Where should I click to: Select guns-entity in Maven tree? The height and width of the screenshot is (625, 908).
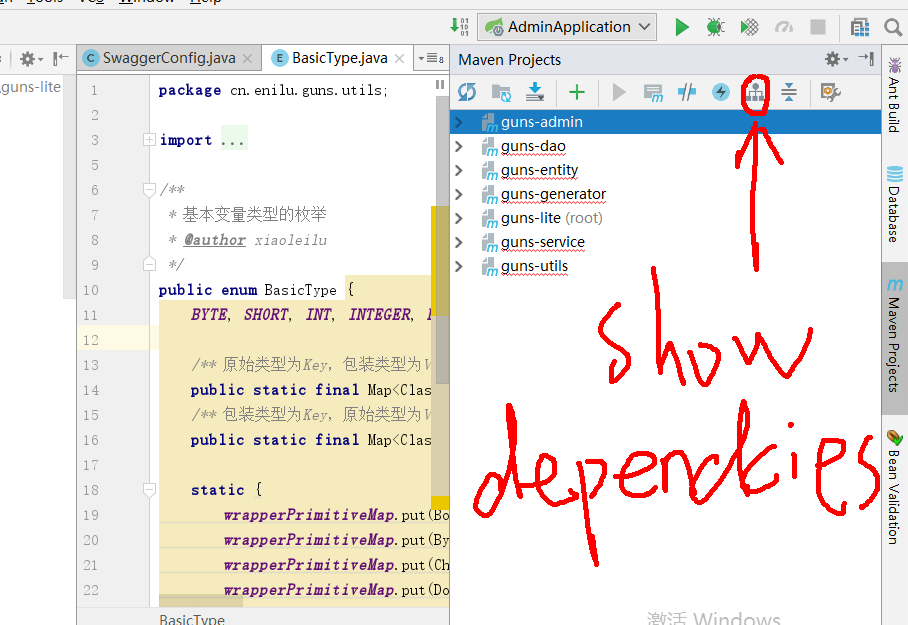click(539, 170)
